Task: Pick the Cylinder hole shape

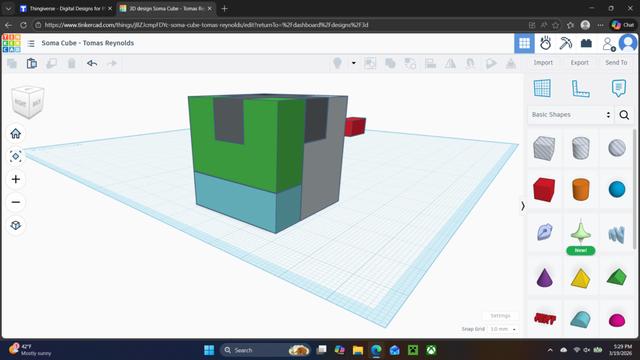Action: point(580,148)
